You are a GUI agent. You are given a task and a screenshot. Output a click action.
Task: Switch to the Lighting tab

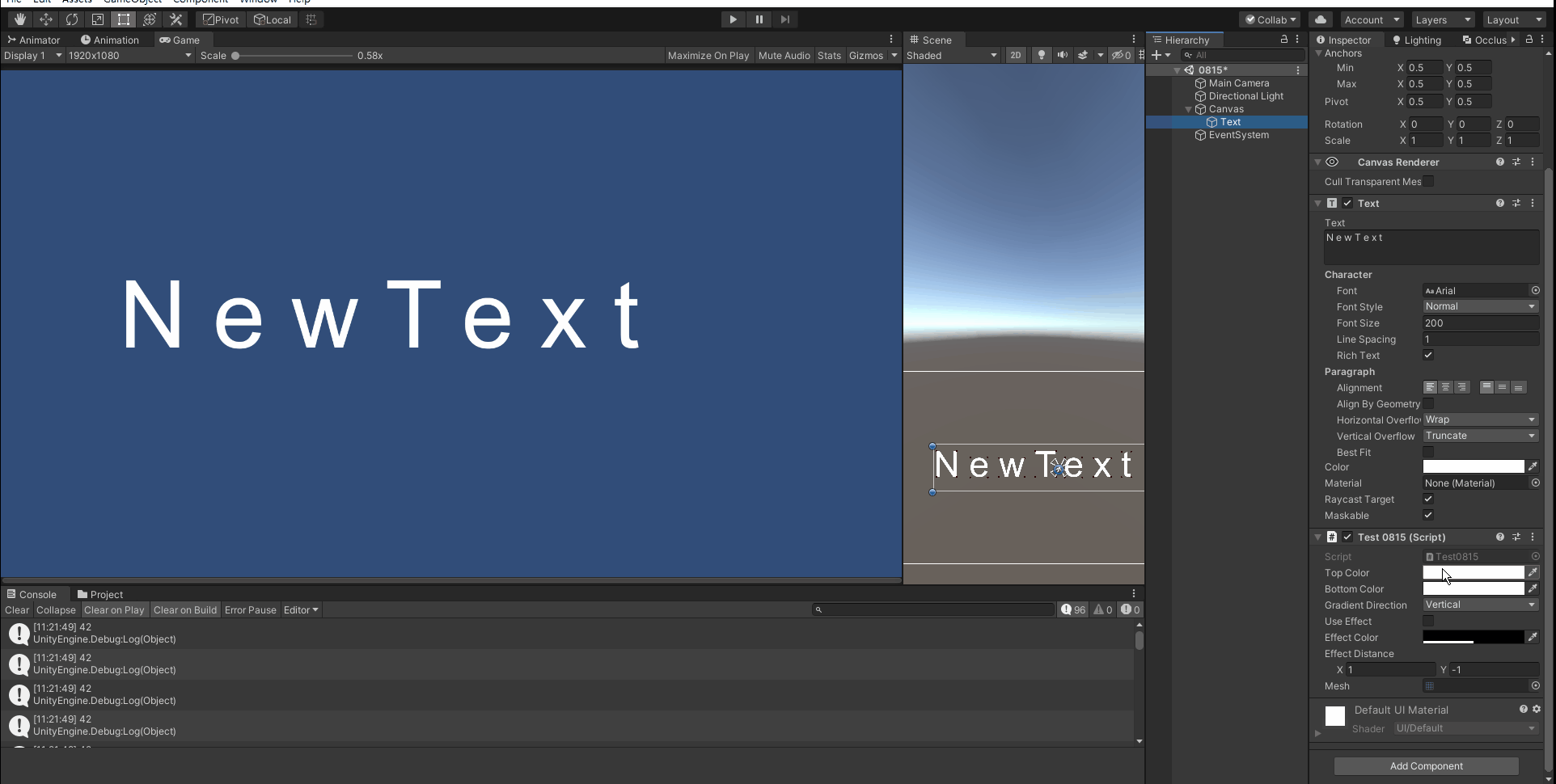[1417, 40]
